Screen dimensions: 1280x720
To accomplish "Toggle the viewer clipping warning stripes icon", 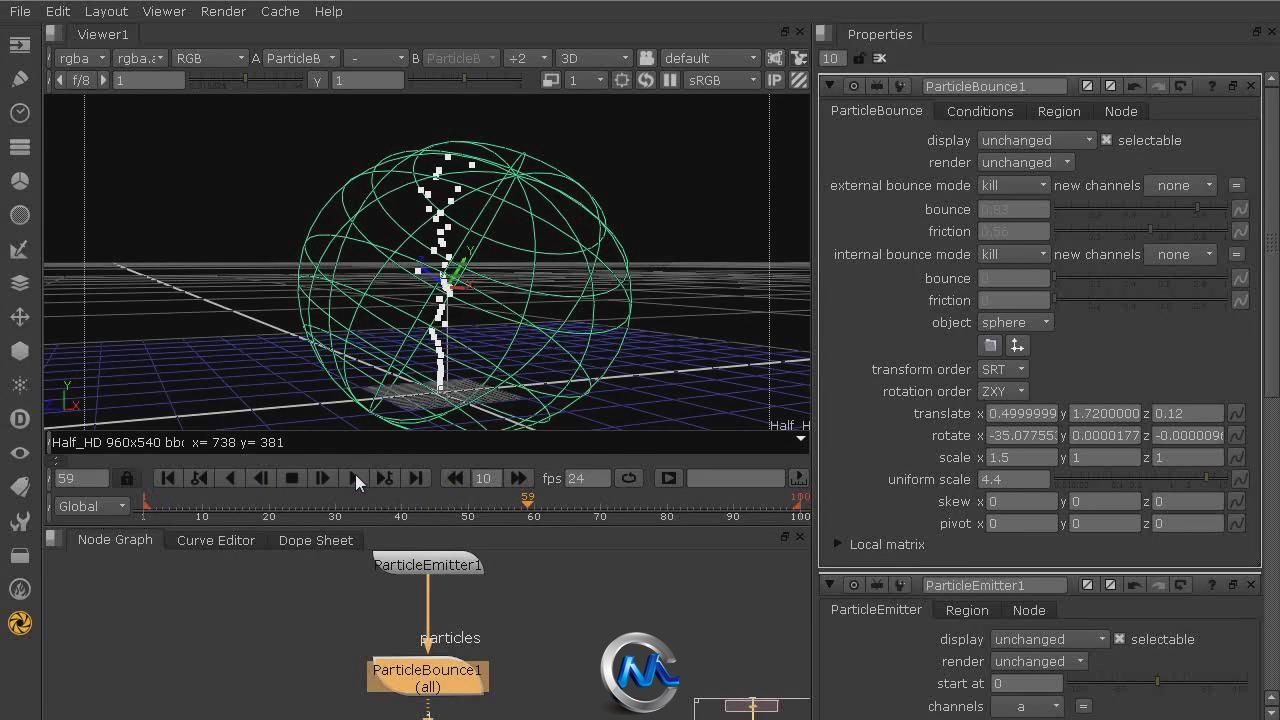I will point(799,80).
